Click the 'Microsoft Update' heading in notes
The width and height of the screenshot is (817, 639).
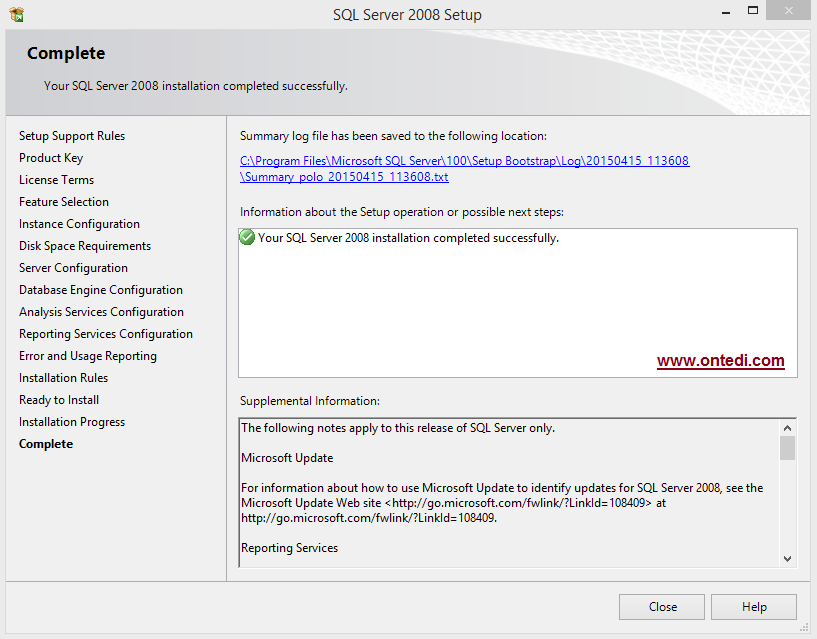point(287,458)
